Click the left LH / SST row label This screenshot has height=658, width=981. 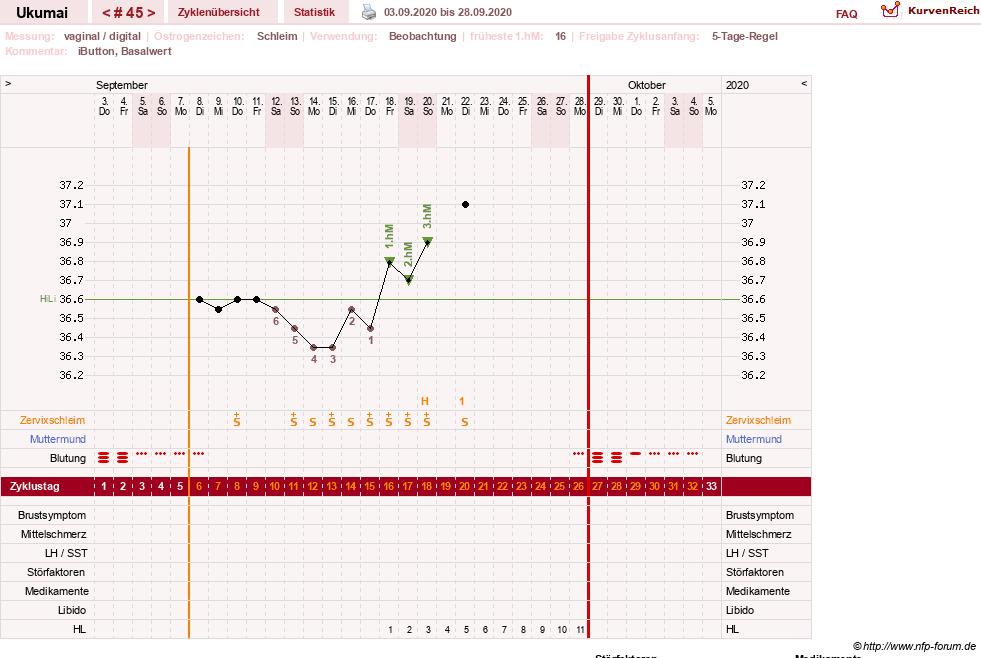(66, 553)
